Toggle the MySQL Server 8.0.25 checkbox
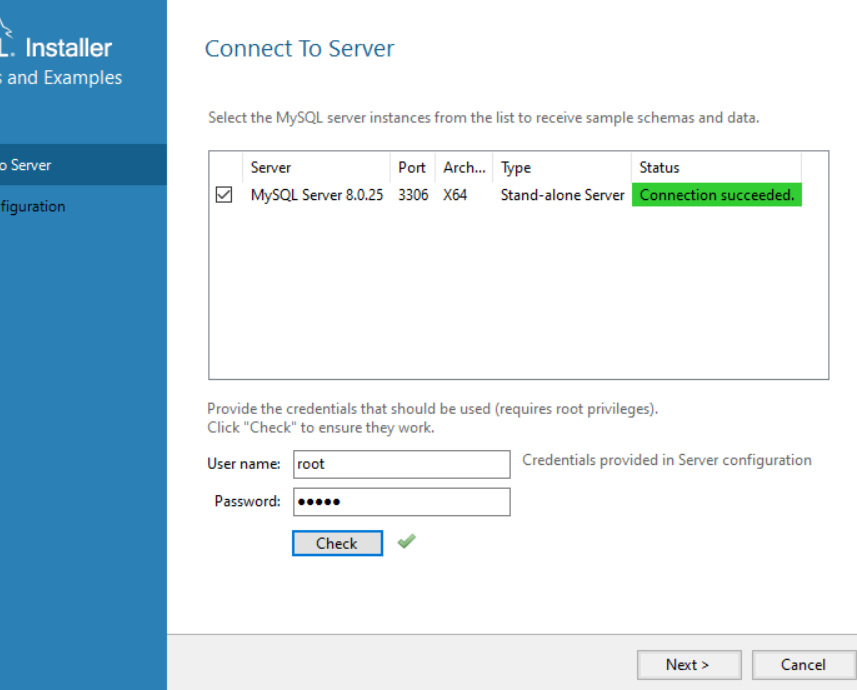857x690 pixels. click(224, 195)
